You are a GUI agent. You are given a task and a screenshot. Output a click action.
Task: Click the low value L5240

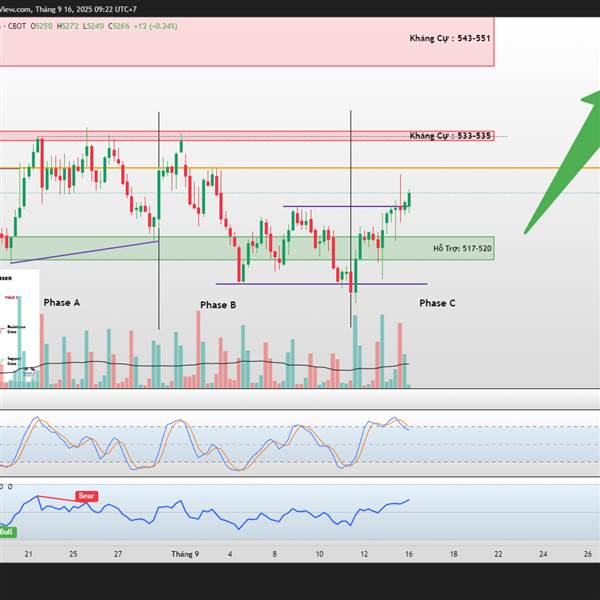pos(93,26)
